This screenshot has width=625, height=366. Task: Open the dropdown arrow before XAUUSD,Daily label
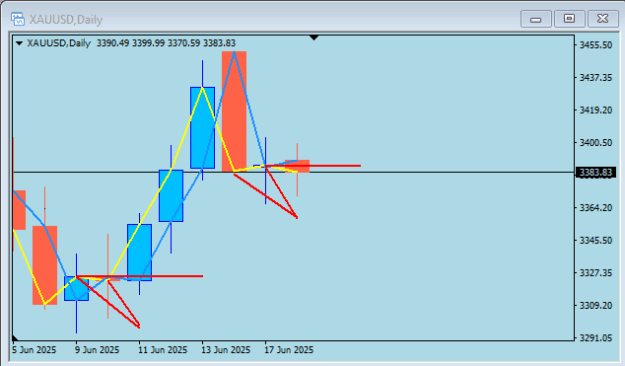(x=19, y=43)
